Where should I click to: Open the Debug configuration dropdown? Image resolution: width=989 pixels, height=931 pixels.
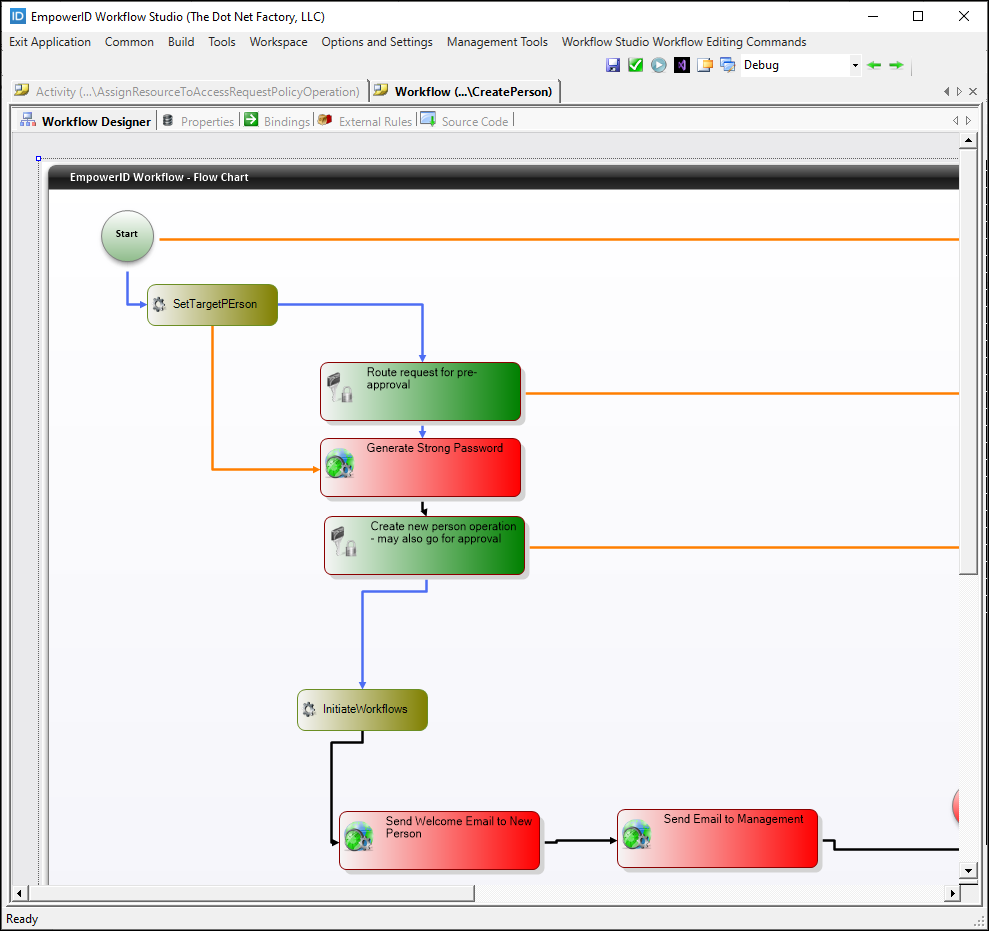pyautogui.click(x=854, y=64)
